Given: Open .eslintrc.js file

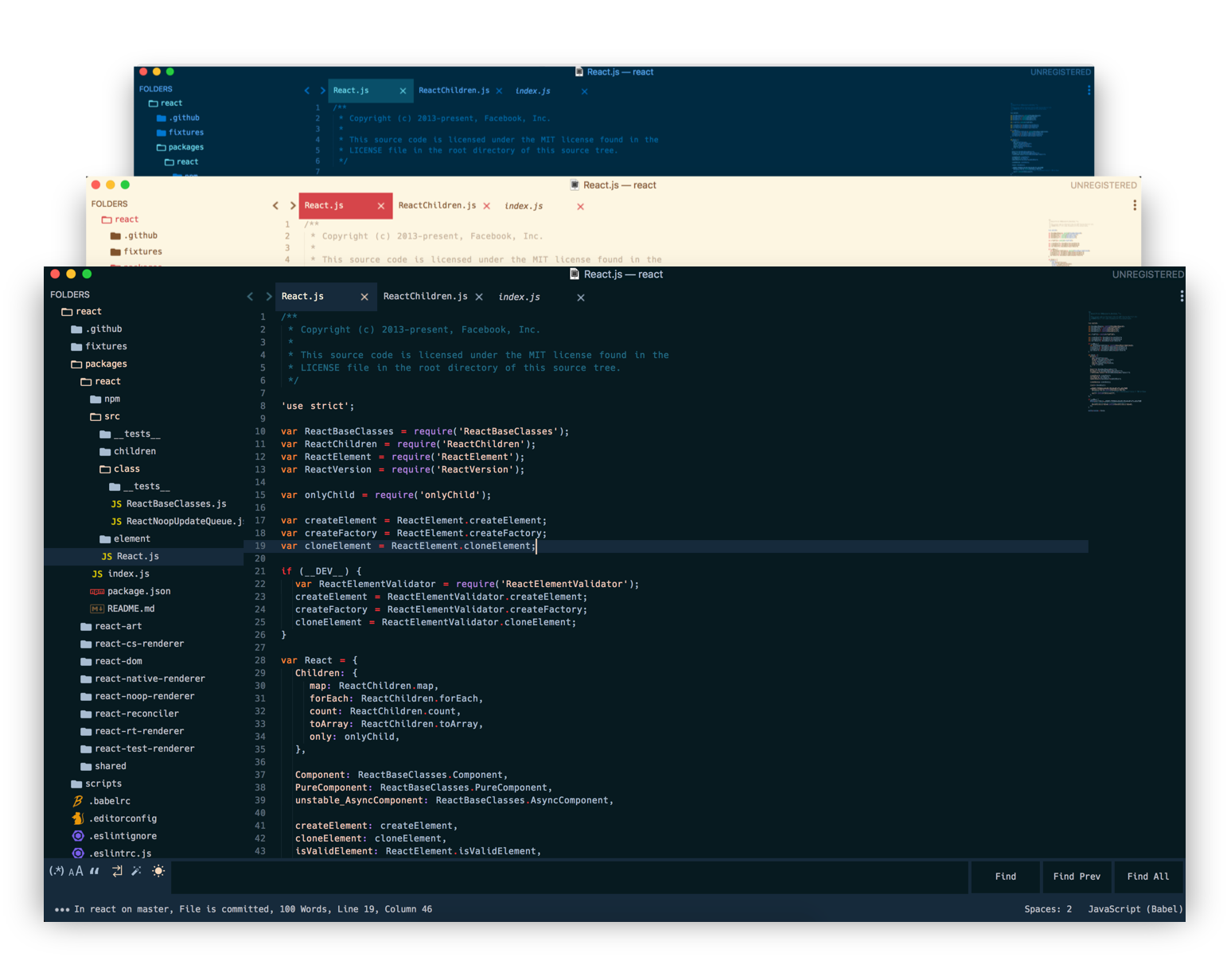Looking at the screenshot, I should coord(111,854).
